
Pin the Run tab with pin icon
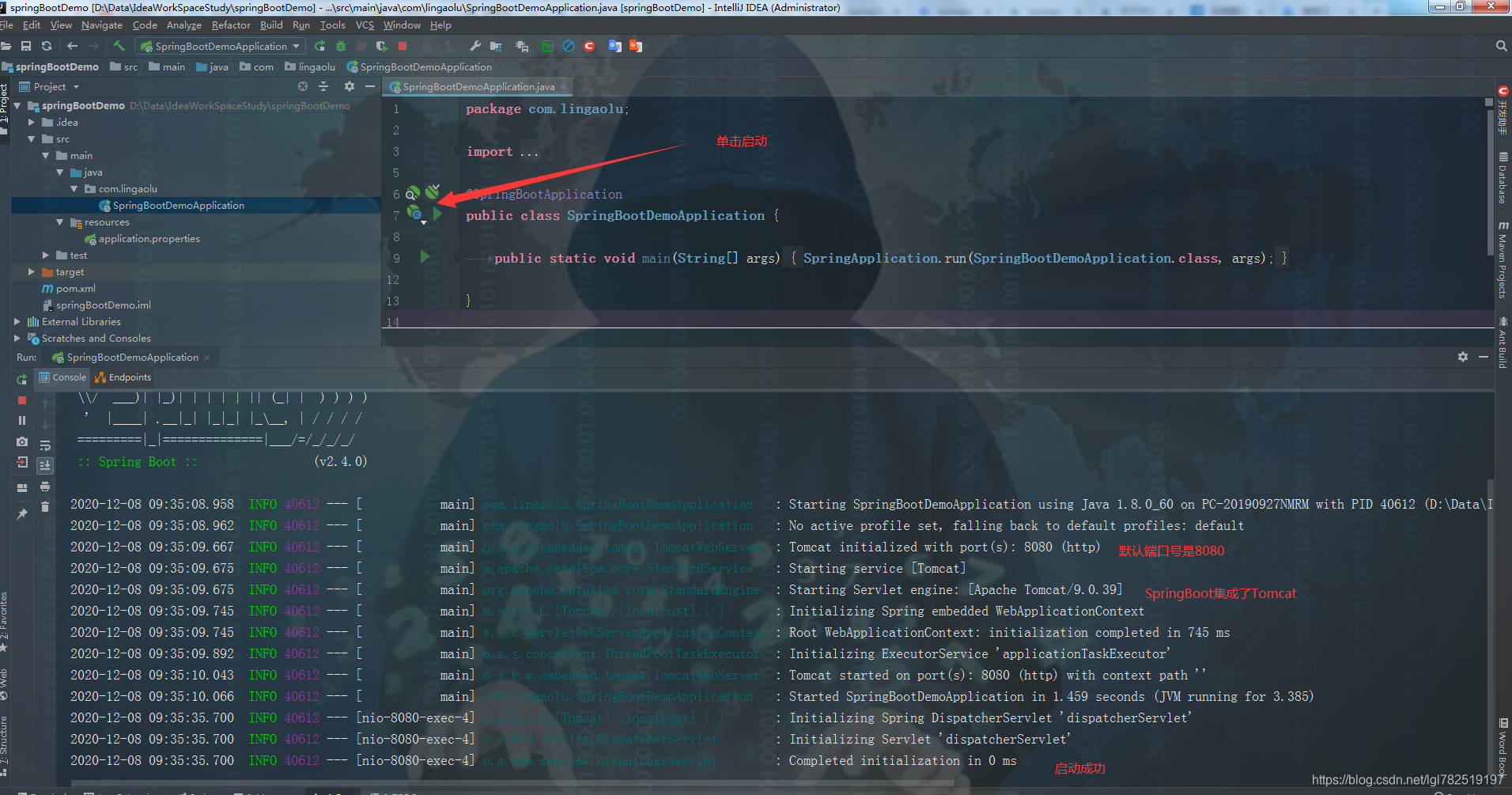(22, 514)
